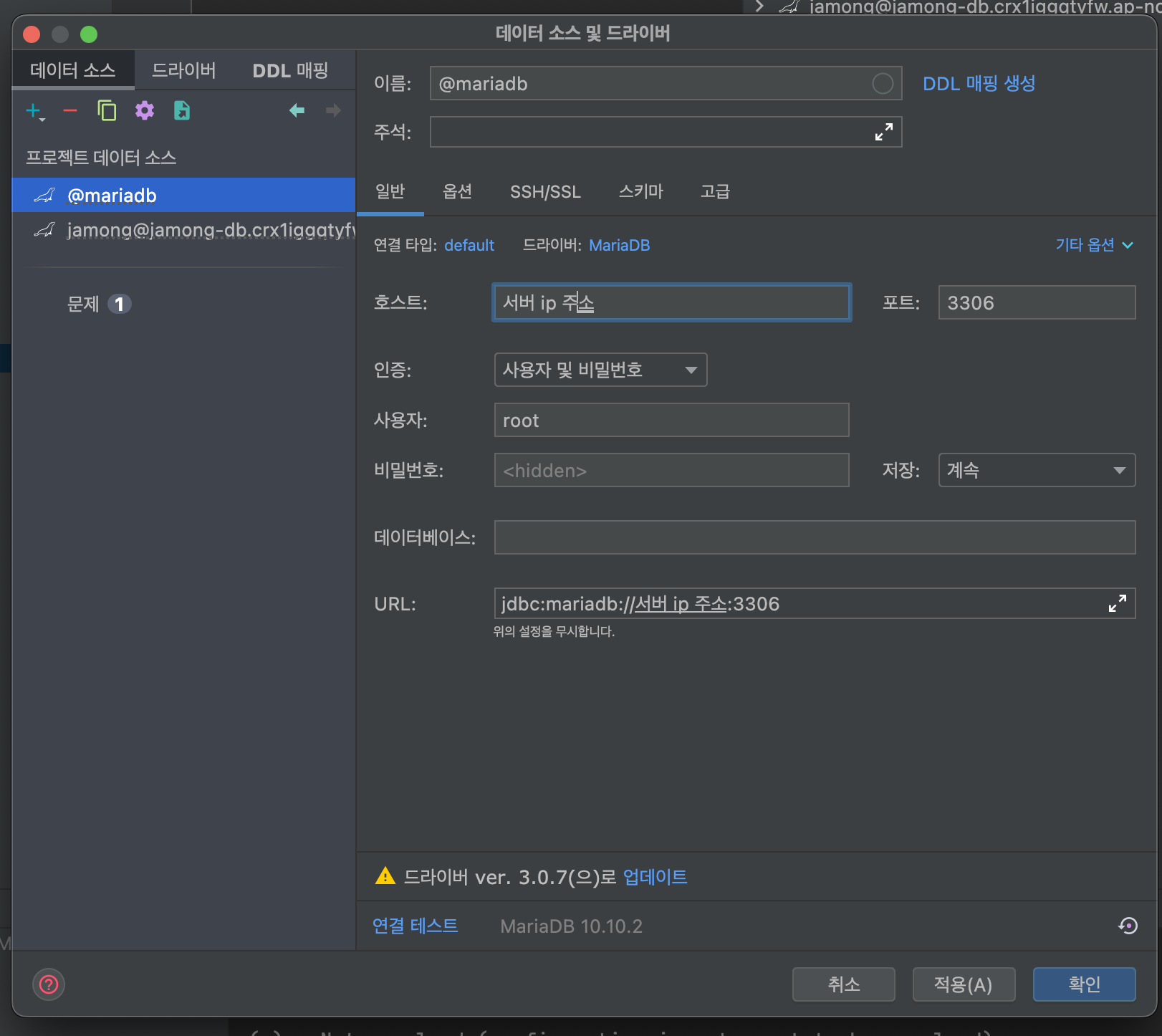The width and height of the screenshot is (1162, 1036).
Task: Click background window jamong breadcrumb chevron
Action: coord(759,6)
